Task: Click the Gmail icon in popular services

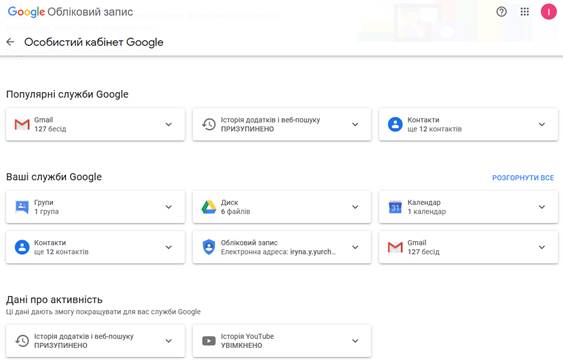Action: (x=22, y=124)
